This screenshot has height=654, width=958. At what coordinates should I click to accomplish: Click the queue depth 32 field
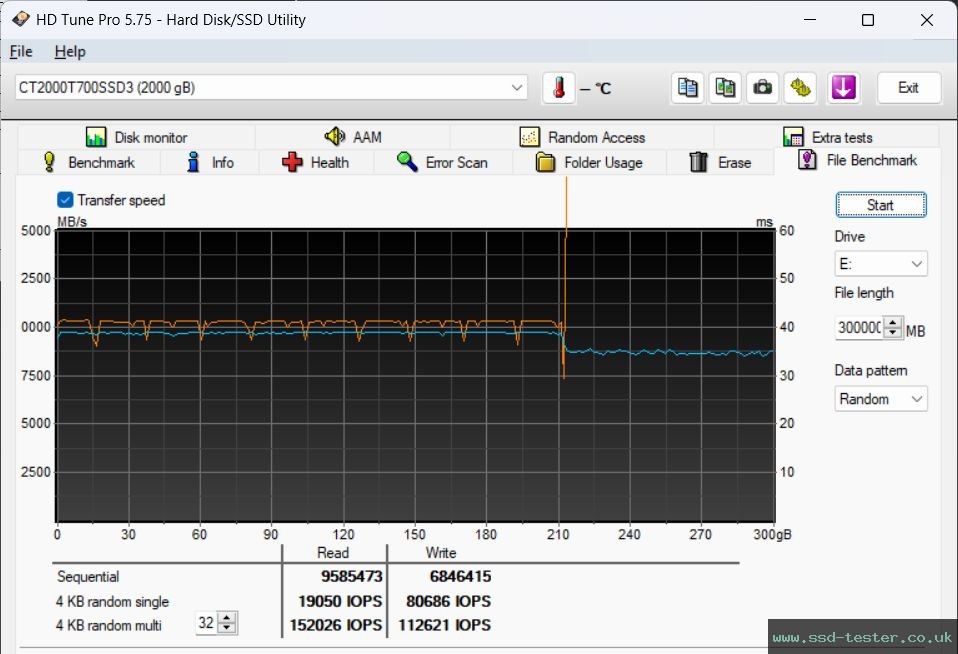(x=207, y=623)
